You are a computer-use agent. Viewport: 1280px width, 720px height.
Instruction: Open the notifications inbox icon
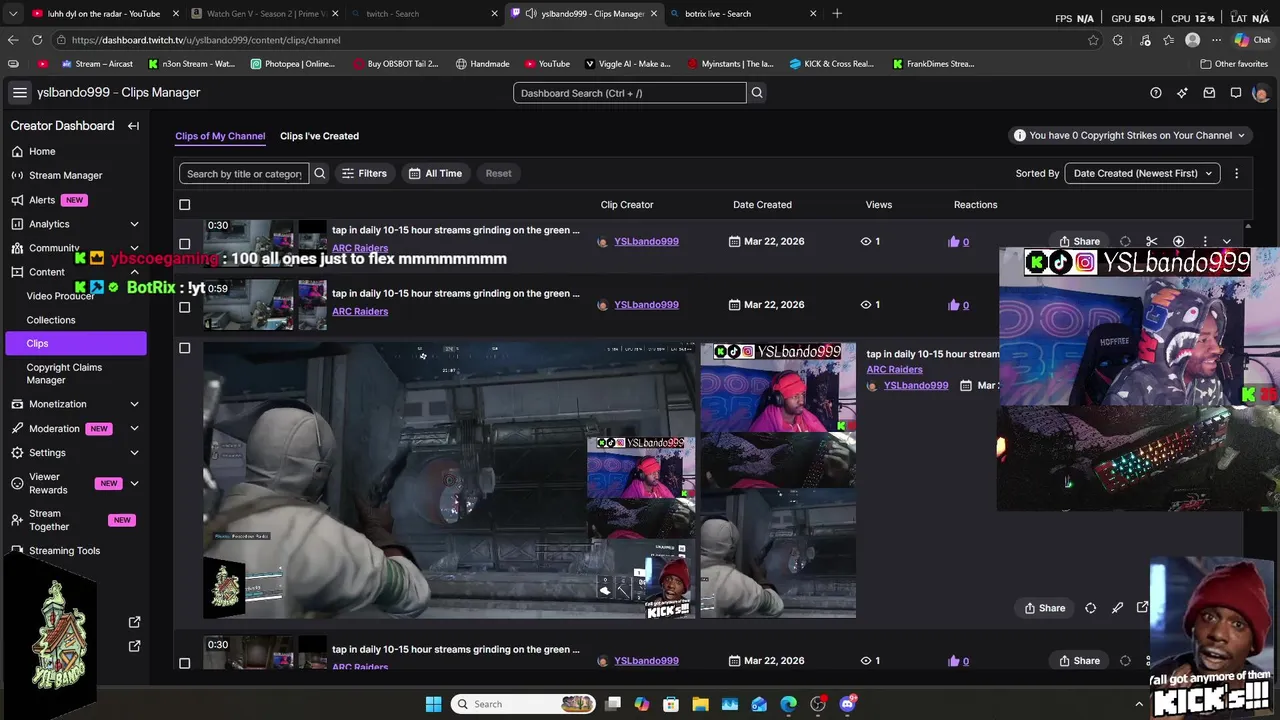click(x=1209, y=93)
